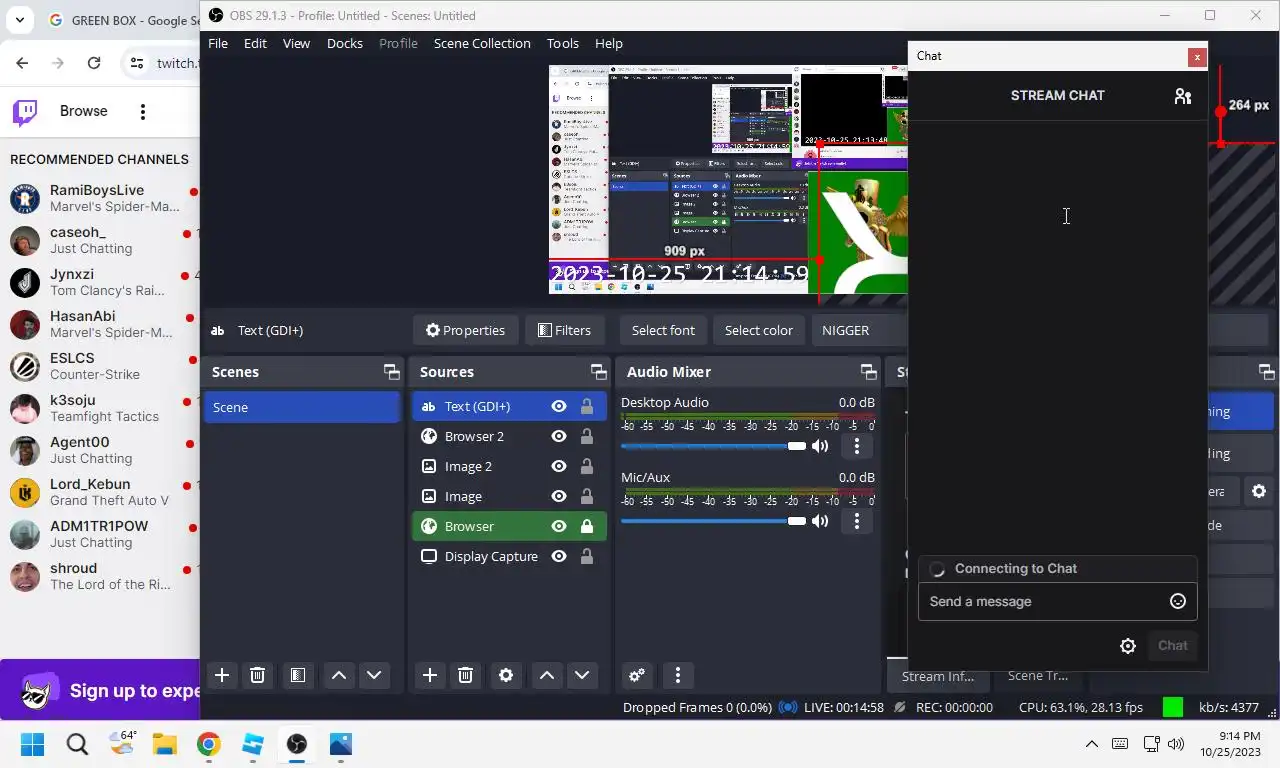Open the Edit menu in OBS
The height and width of the screenshot is (768, 1280).
[x=255, y=43]
